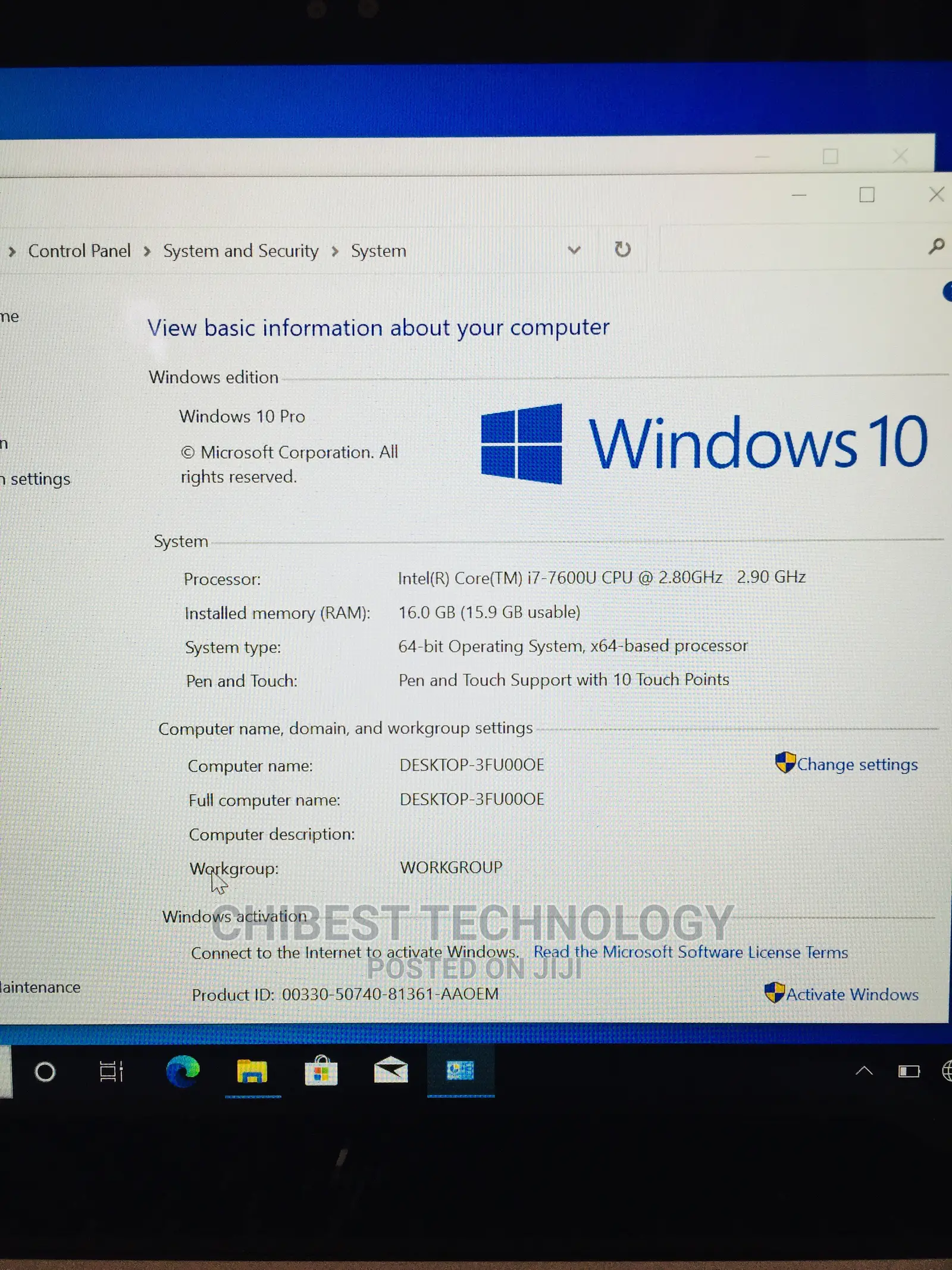Screen dimensions: 952x1270
Task: Open the address bar history dropdown
Action: coord(574,250)
